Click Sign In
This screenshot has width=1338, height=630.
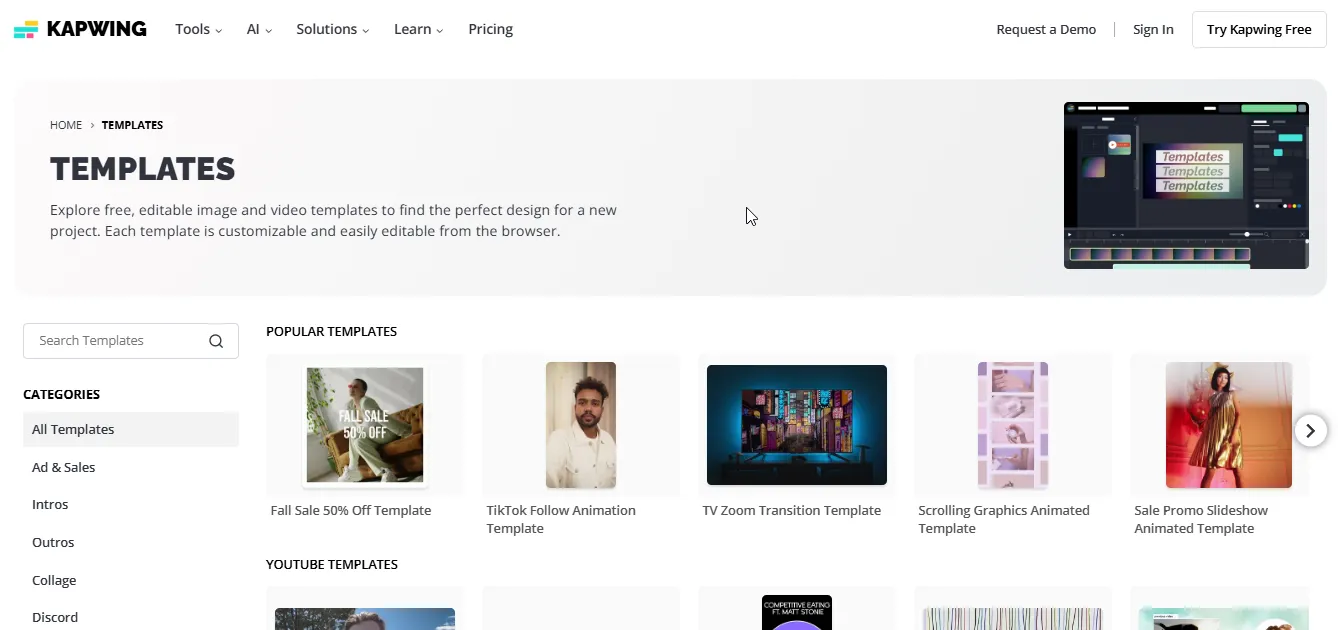[x=1153, y=29]
